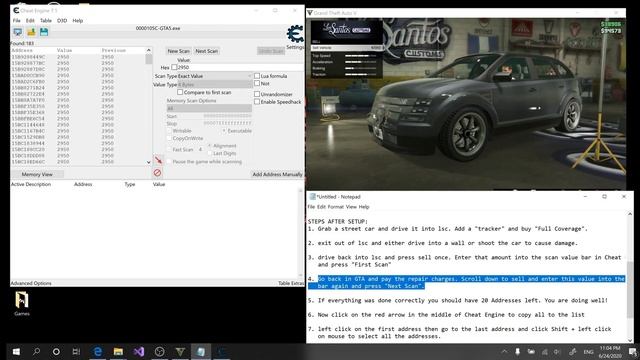The width and height of the screenshot is (640, 360).
Task: Enable the Lua formula checkbox
Action: 257,76
